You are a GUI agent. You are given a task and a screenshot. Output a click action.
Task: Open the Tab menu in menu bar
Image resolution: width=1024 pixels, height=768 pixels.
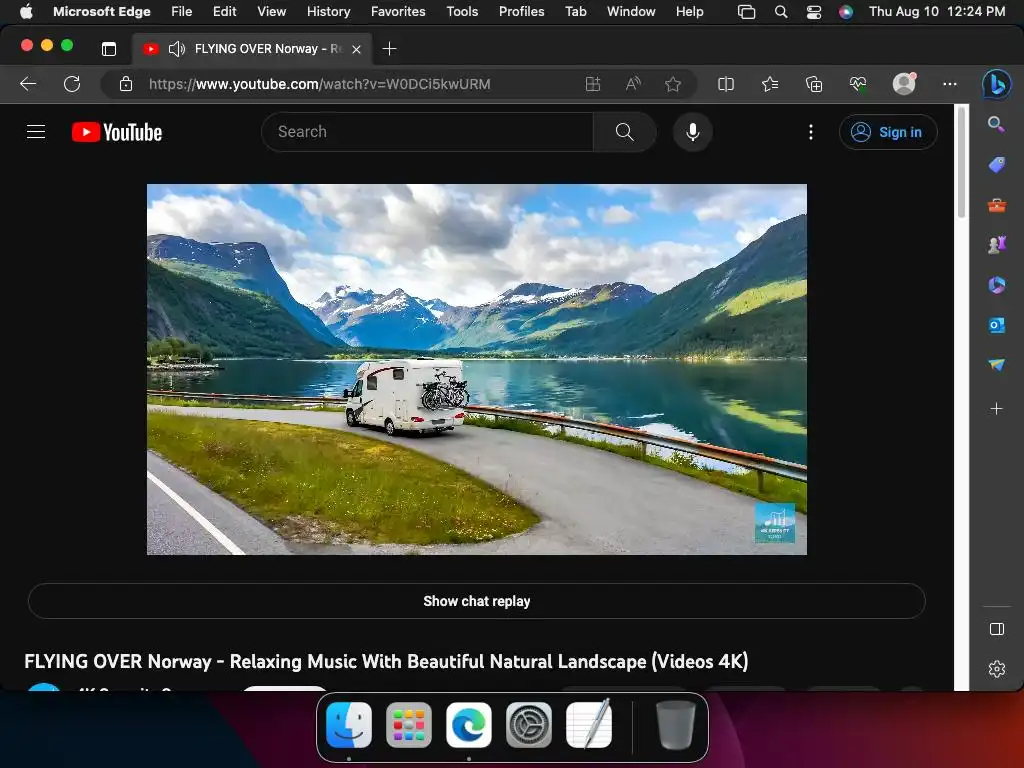click(575, 11)
